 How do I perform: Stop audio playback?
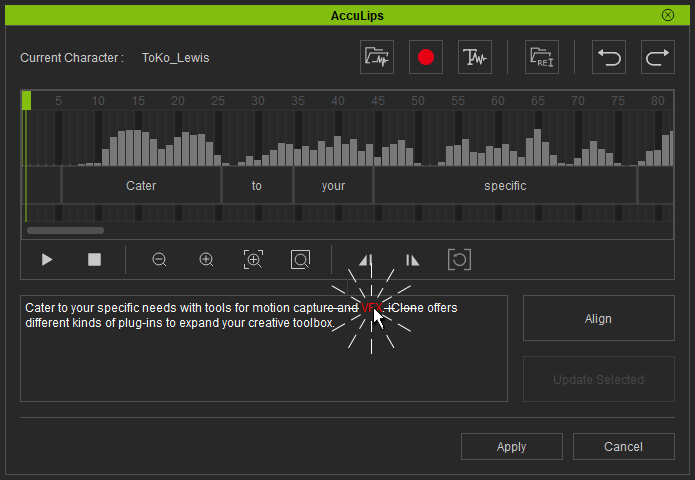tap(95, 260)
